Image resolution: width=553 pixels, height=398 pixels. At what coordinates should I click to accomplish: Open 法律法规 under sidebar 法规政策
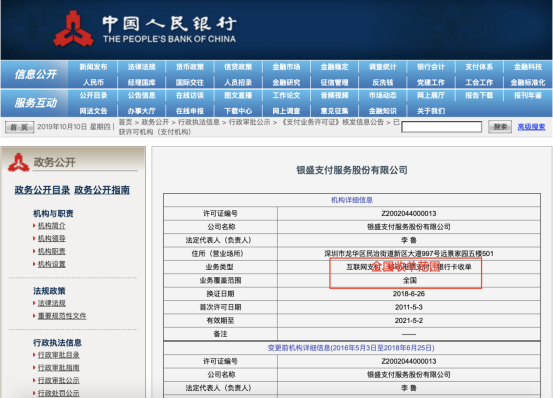51,303
